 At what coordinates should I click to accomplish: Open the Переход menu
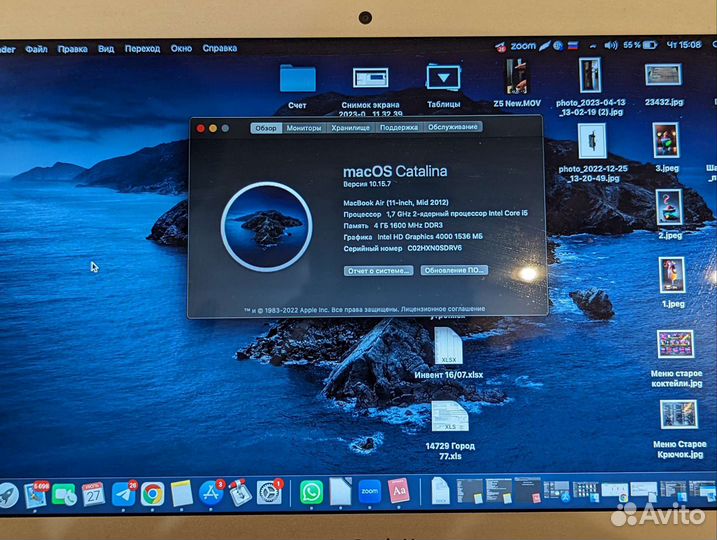(x=142, y=48)
